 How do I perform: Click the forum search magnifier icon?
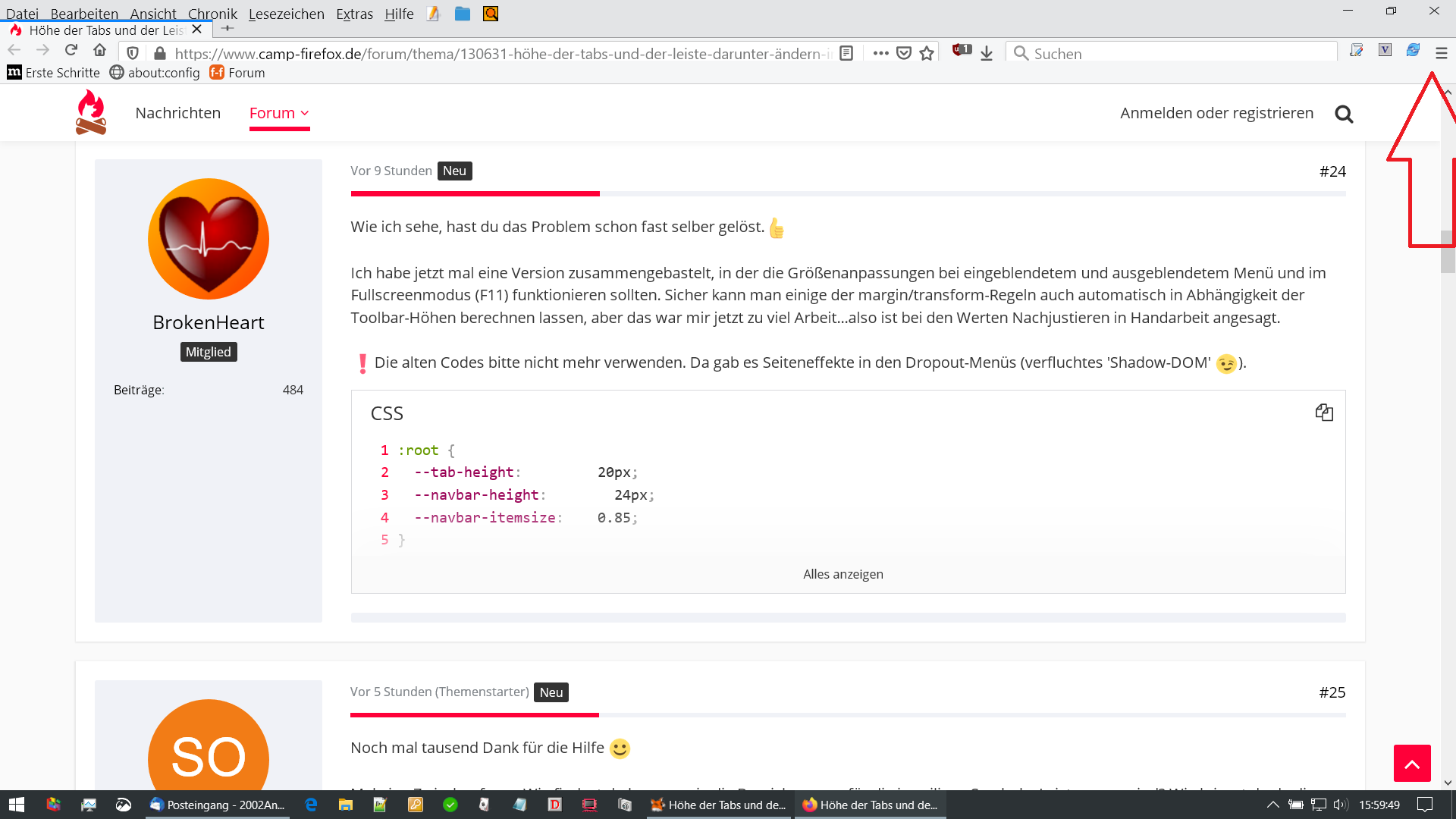click(1344, 114)
